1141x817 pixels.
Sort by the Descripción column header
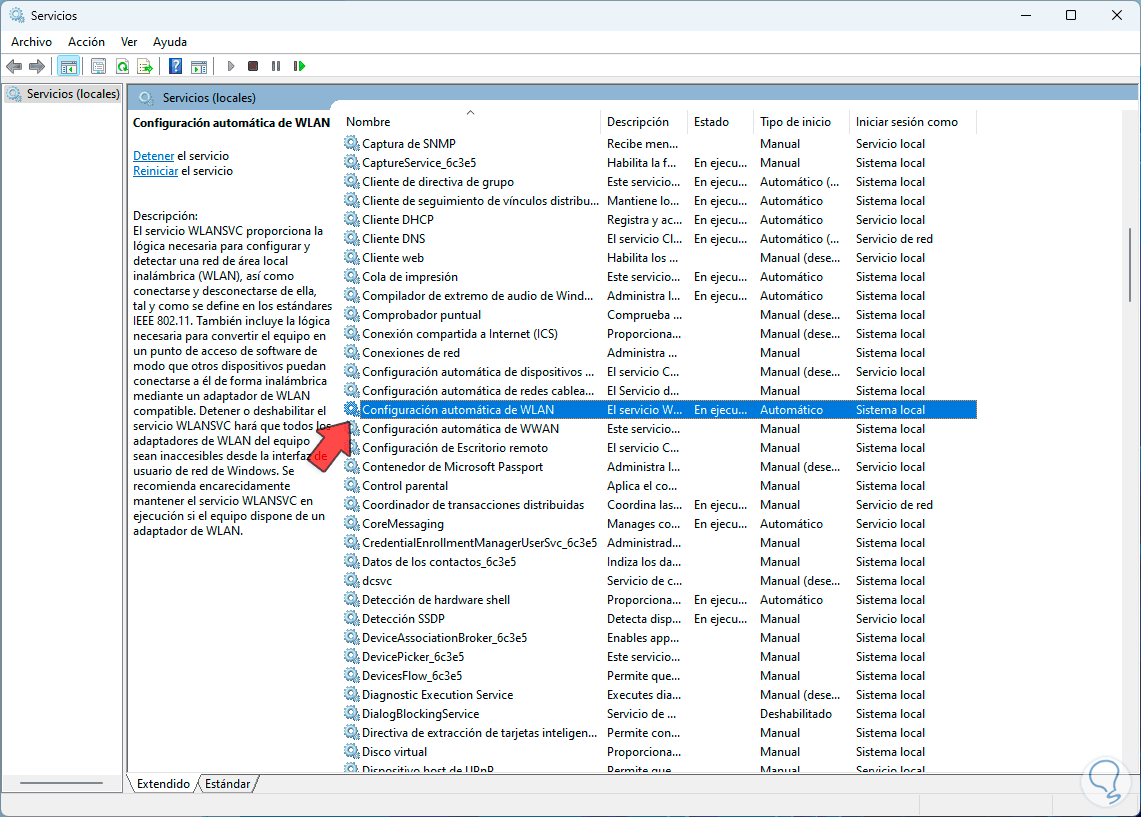[645, 121]
